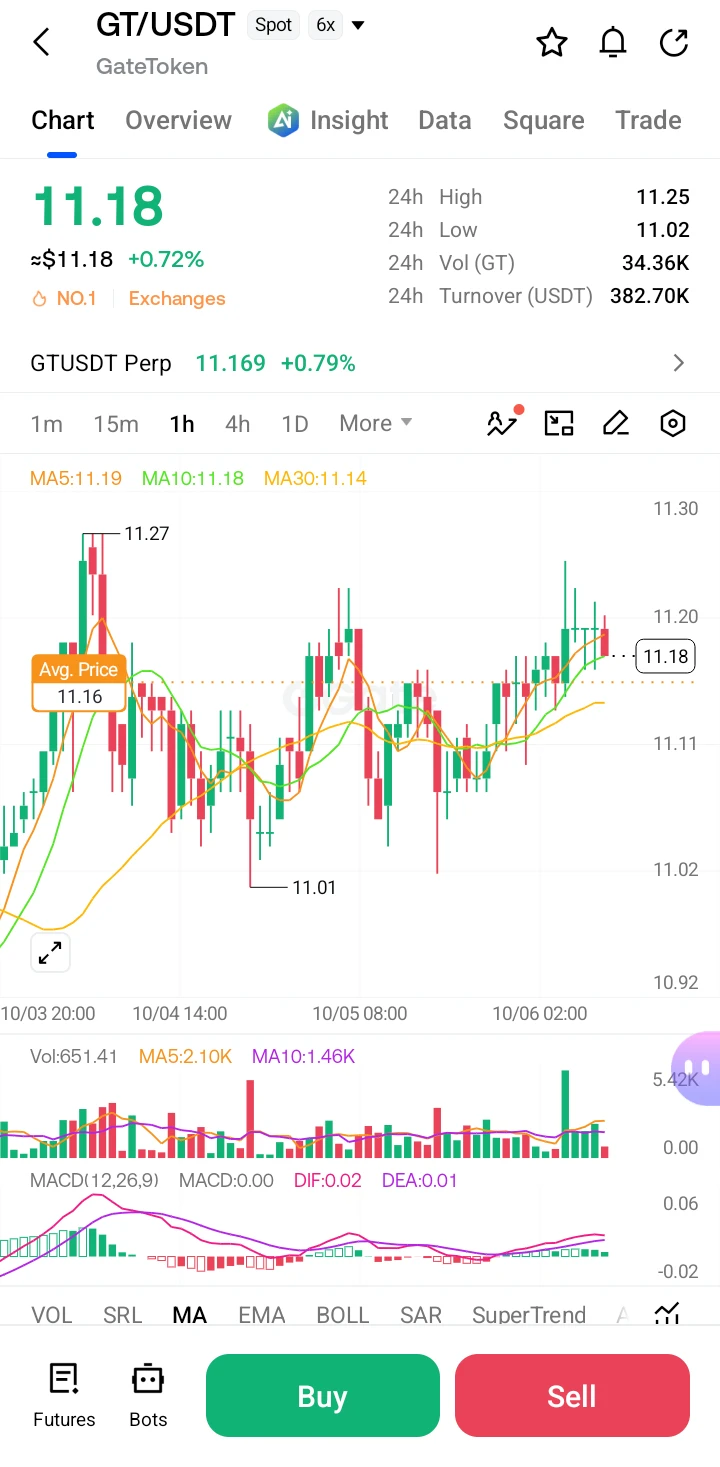This screenshot has height=1467, width=720.
Task: Select the 4h timeframe
Action: pyautogui.click(x=237, y=423)
